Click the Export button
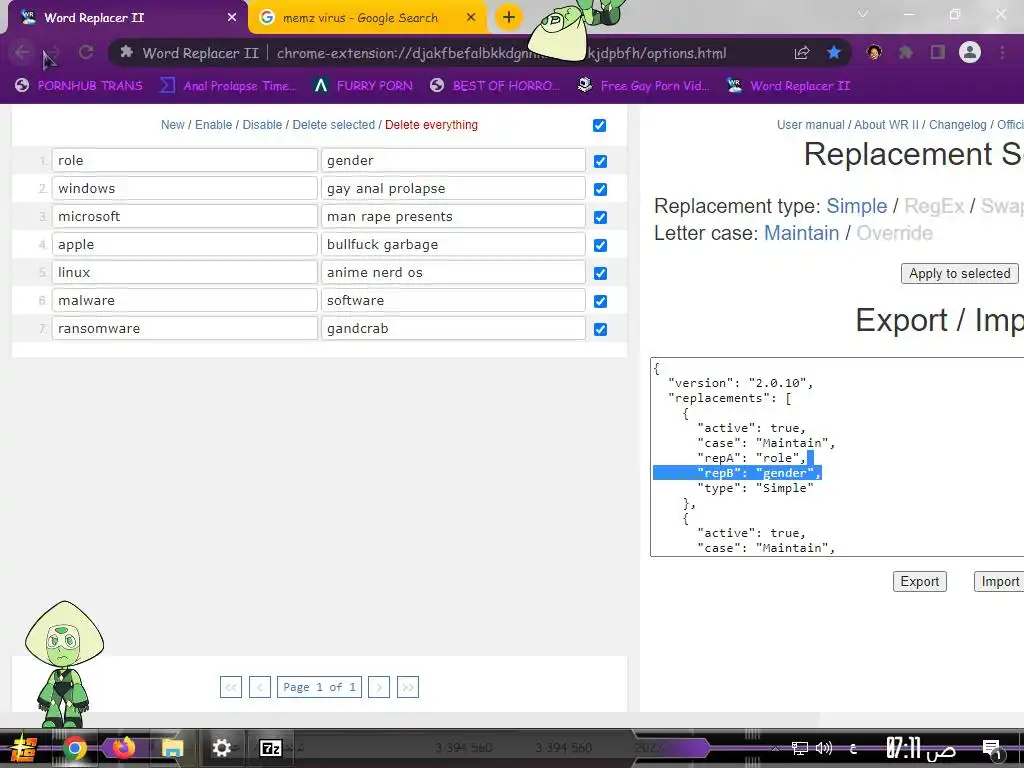1024x768 pixels. [920, 581]
